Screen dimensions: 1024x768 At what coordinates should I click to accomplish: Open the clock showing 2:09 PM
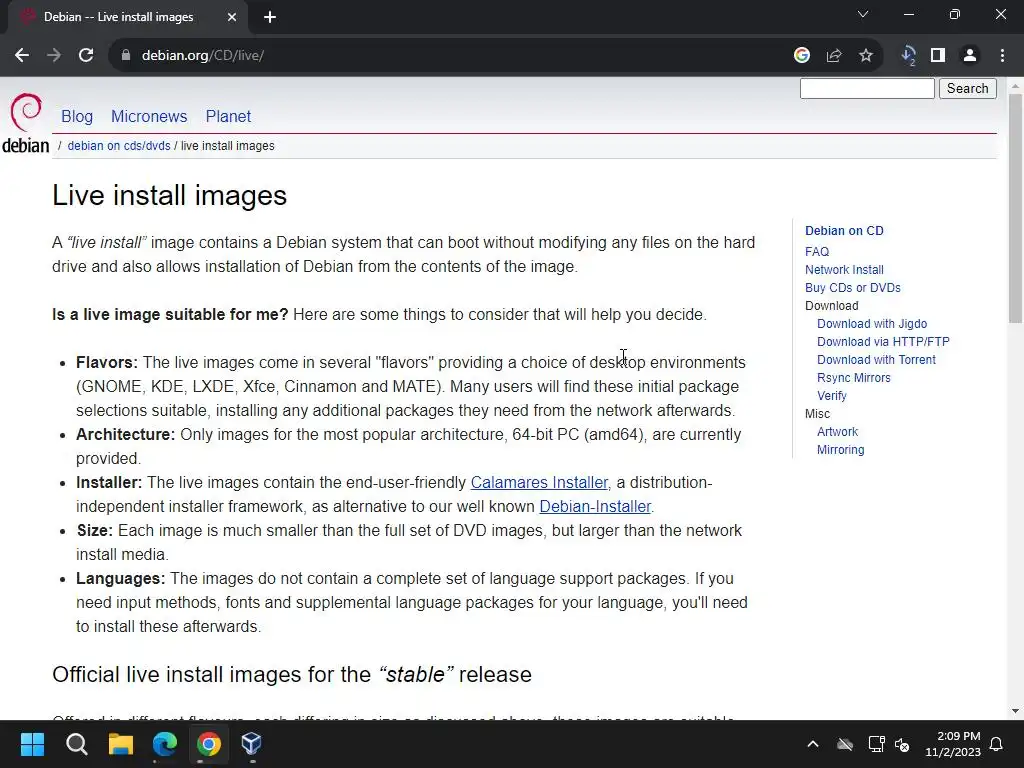pyautogui.click(x=953, y=744)
